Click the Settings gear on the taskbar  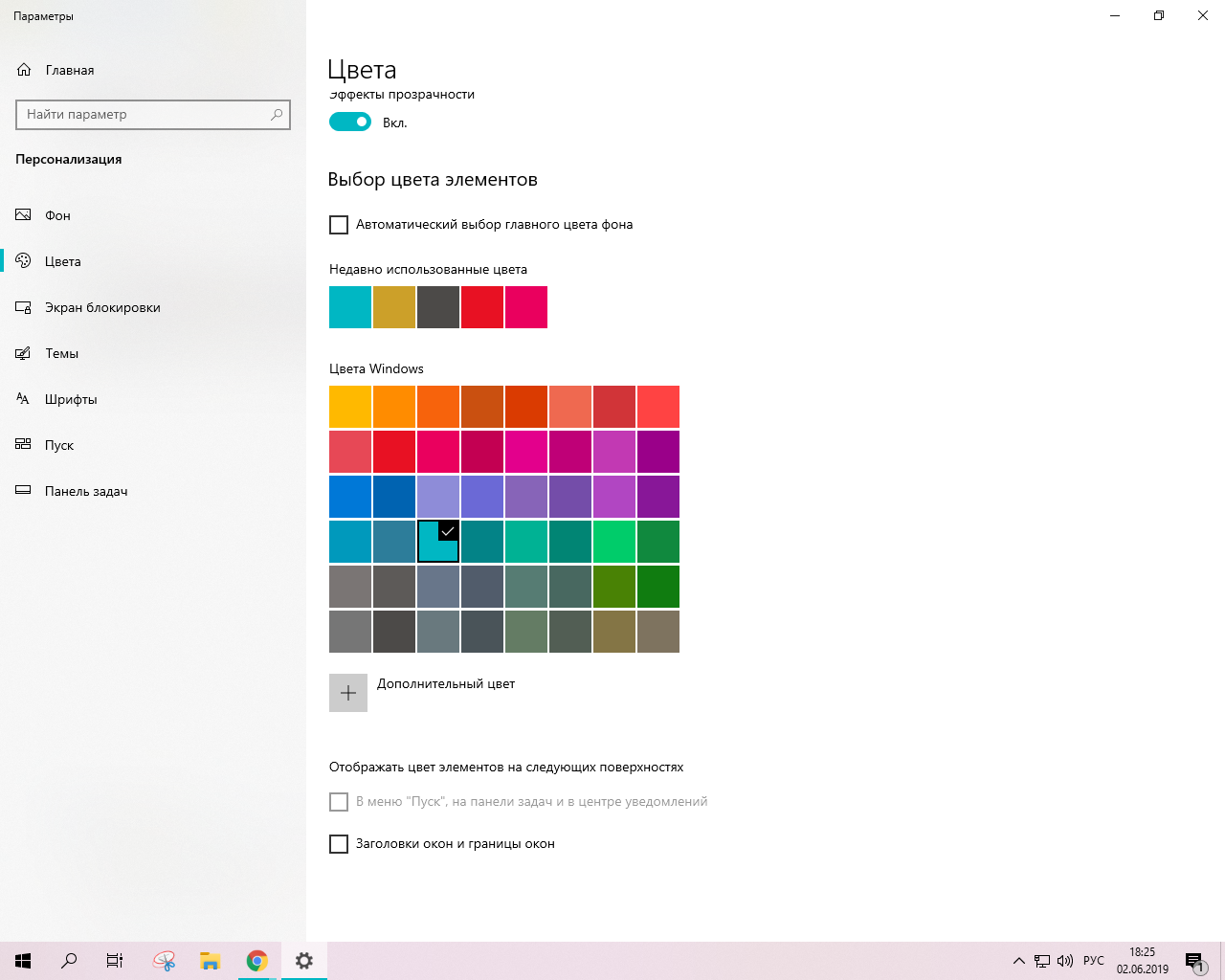tap(304, 961)
